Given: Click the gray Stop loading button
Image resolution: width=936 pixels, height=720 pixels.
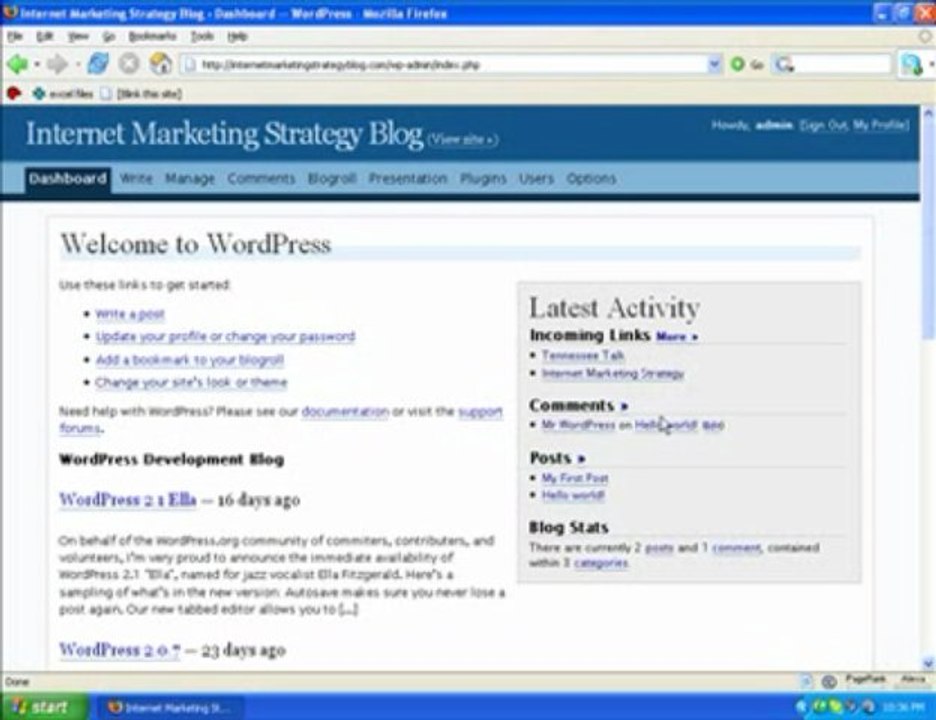Looking at the screenshot, I should pos(129,63).
